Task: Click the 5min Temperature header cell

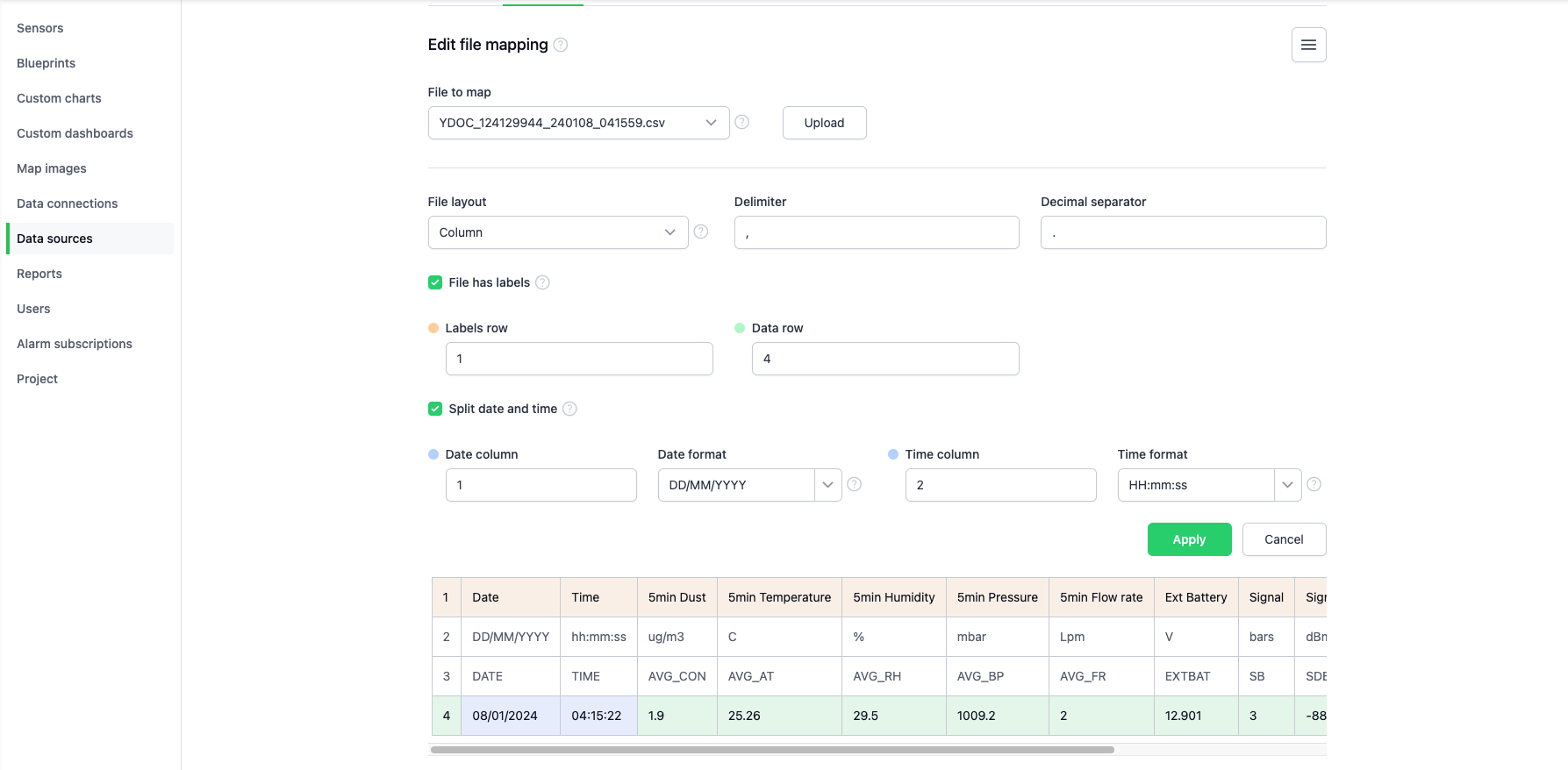Action: [779, 597]
